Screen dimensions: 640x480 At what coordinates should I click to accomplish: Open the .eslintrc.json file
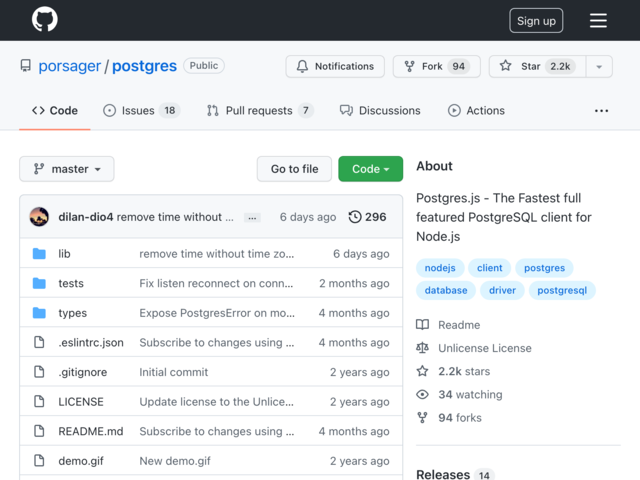(91, 342)
